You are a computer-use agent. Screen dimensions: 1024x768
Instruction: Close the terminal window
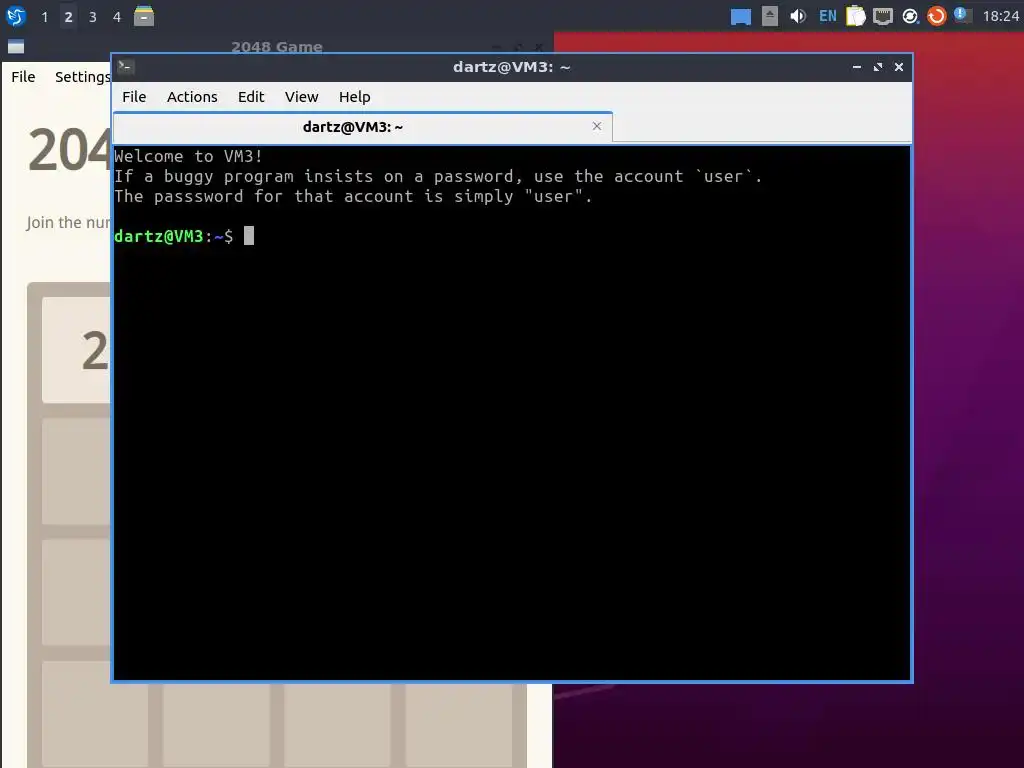coord(899,67)
